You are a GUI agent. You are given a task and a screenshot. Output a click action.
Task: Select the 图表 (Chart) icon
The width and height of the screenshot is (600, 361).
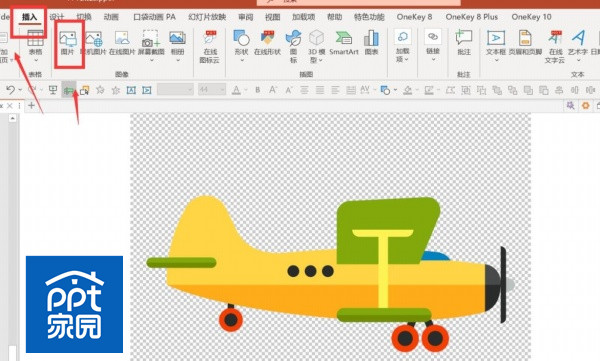371,43
